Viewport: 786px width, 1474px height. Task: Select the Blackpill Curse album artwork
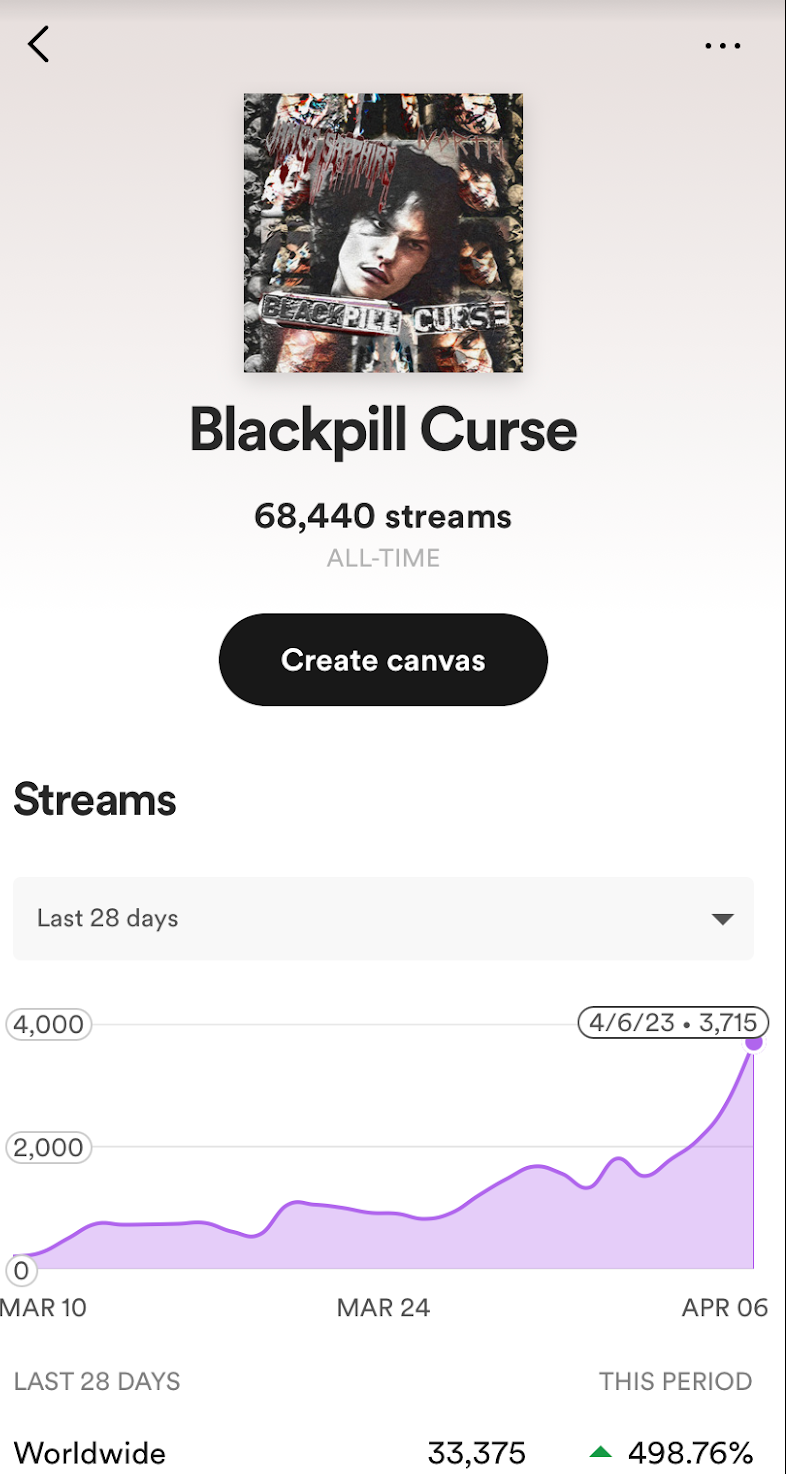pyautogui.click(x=383, y=233)
